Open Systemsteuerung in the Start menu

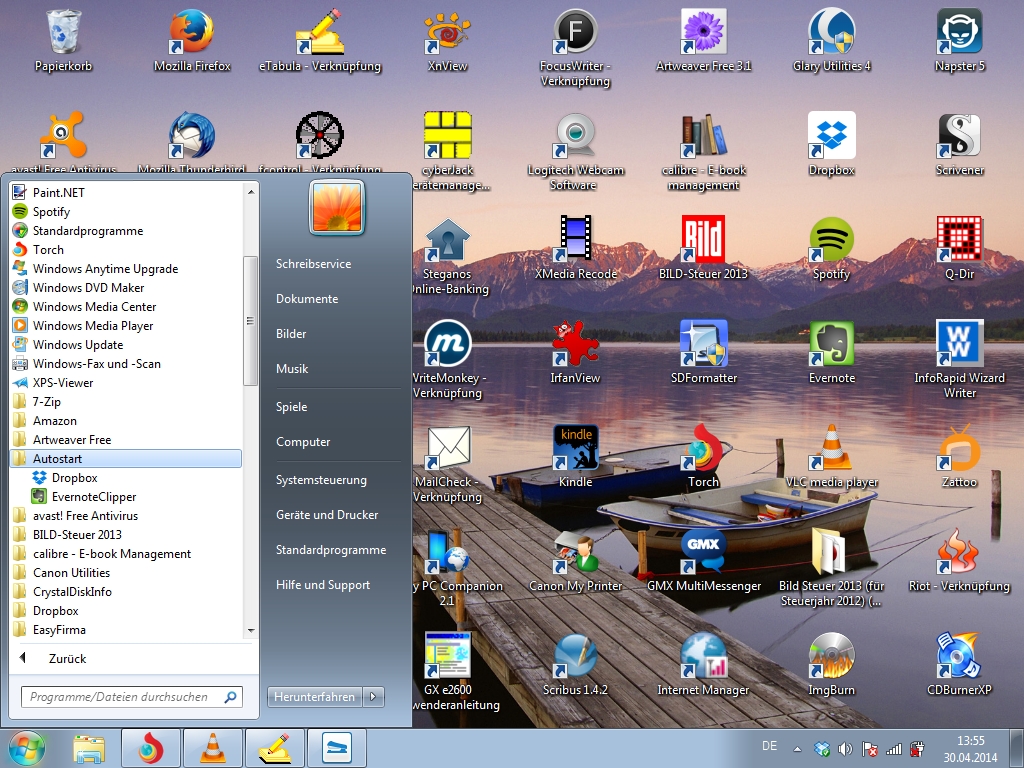tap(321, 479)
